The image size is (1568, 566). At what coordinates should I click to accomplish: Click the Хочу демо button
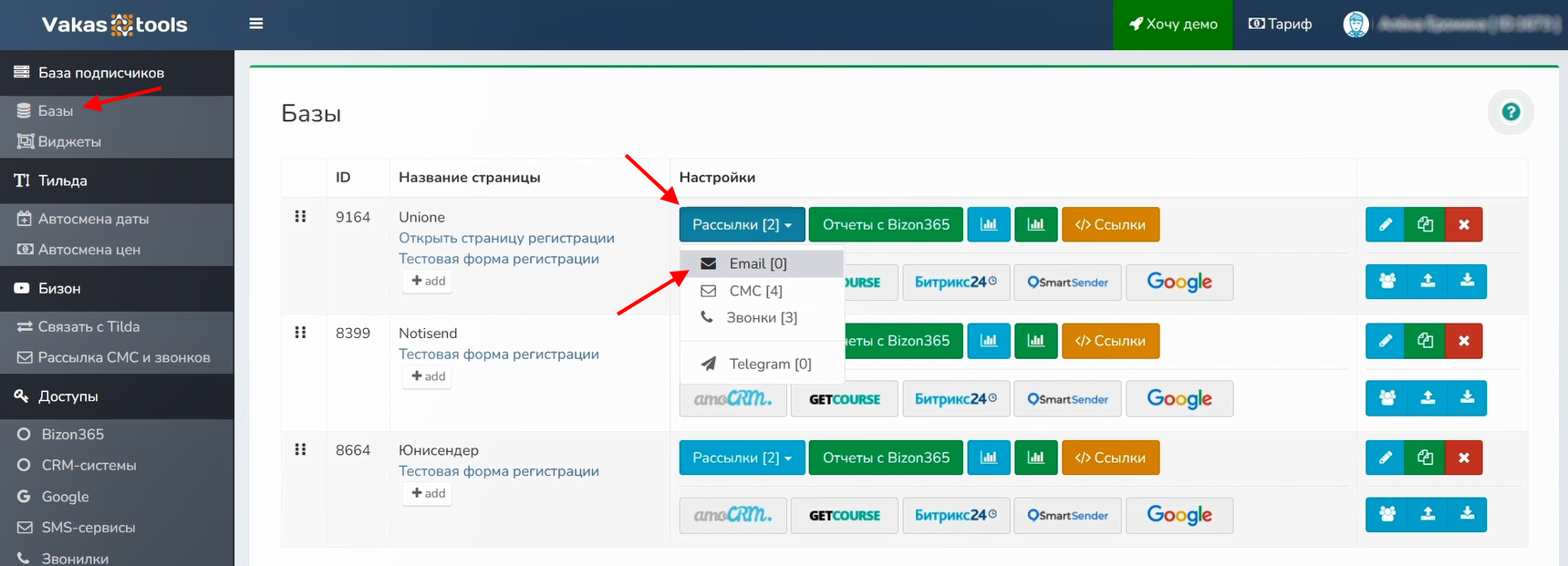[1173, 25]
